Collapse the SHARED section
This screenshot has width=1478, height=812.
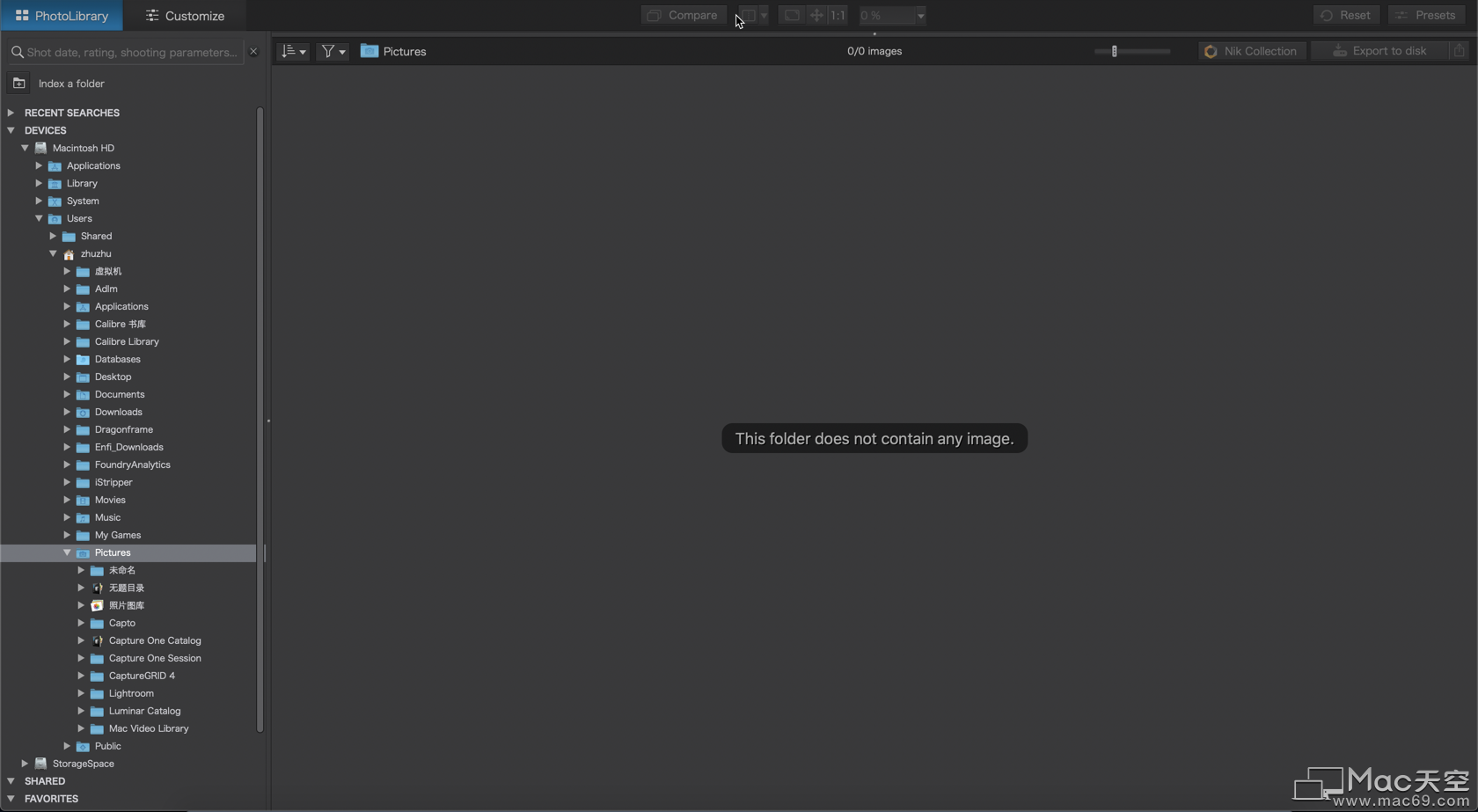pos(11,781)
